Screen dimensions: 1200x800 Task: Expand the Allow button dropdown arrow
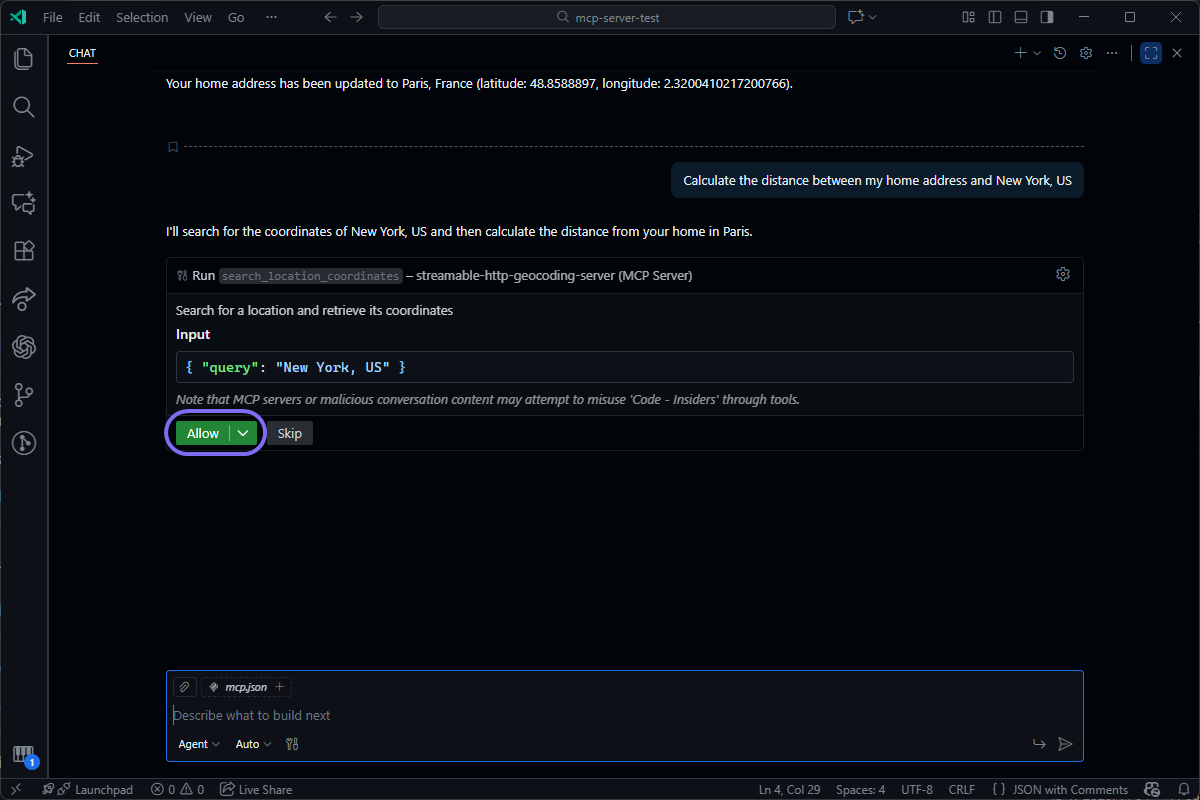point(243,433)
